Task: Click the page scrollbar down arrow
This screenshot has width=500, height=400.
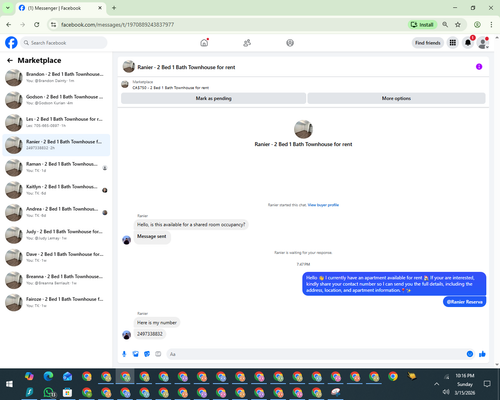Action: point(497,365)
